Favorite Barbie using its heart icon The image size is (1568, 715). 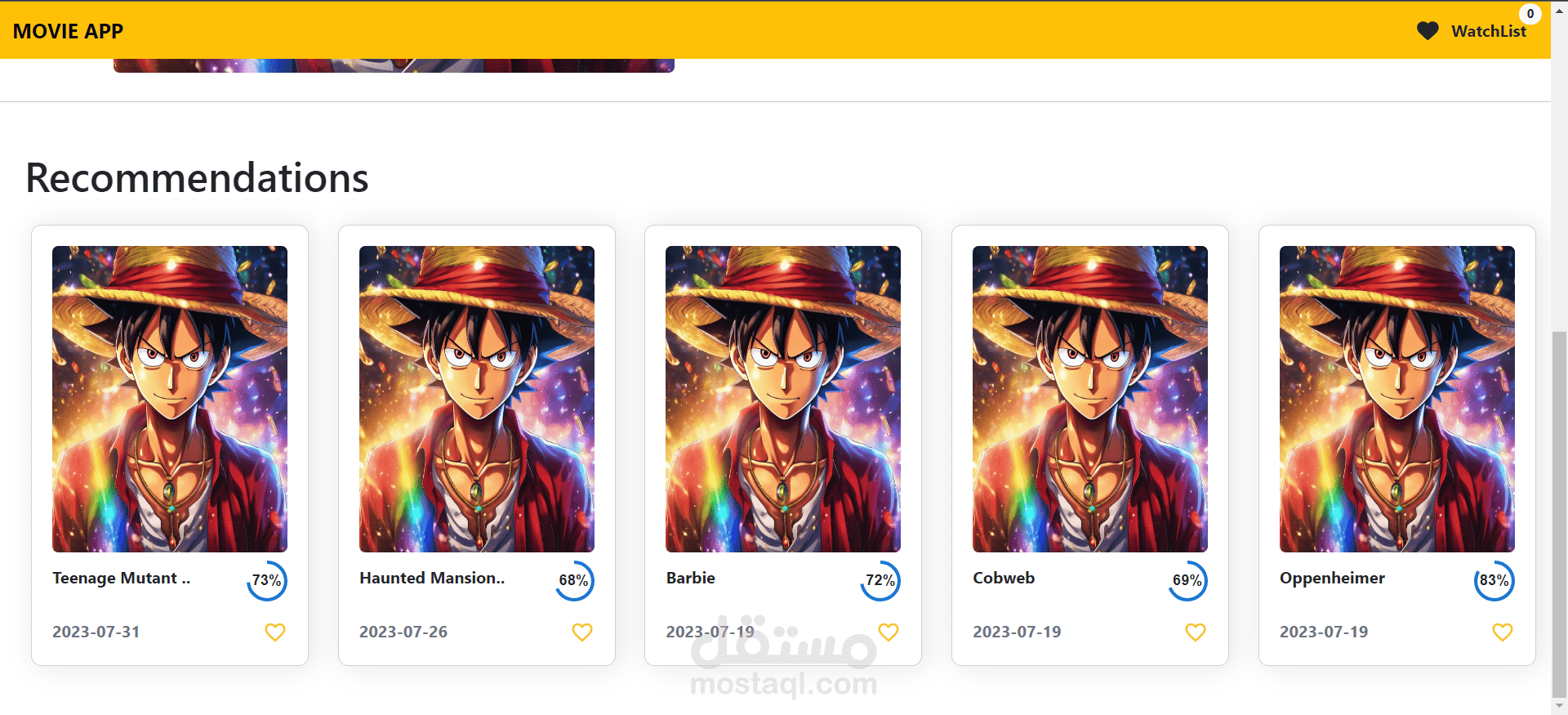(889, 632)
